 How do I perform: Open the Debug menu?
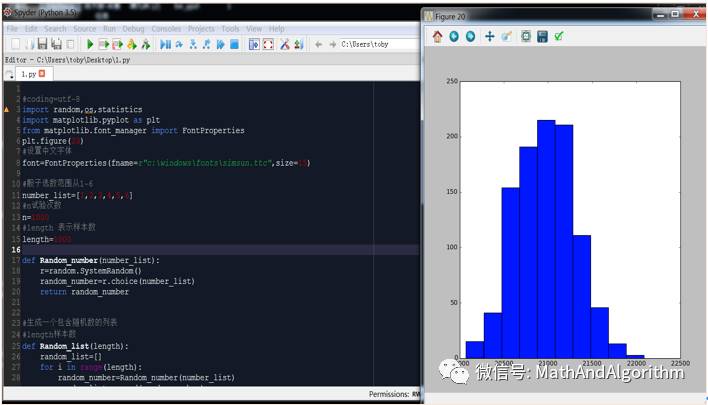tap(133, 29)
